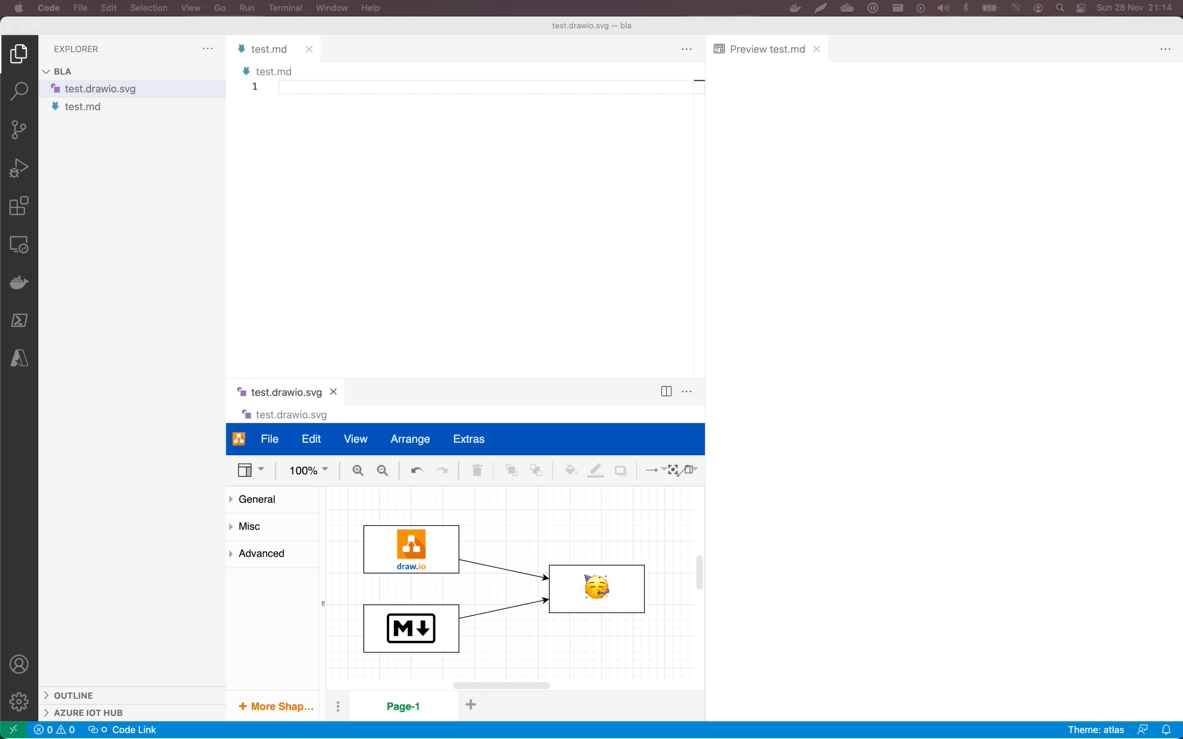
Task: Click the vertical scrollbar of the canvas
Action: point(699,572)
